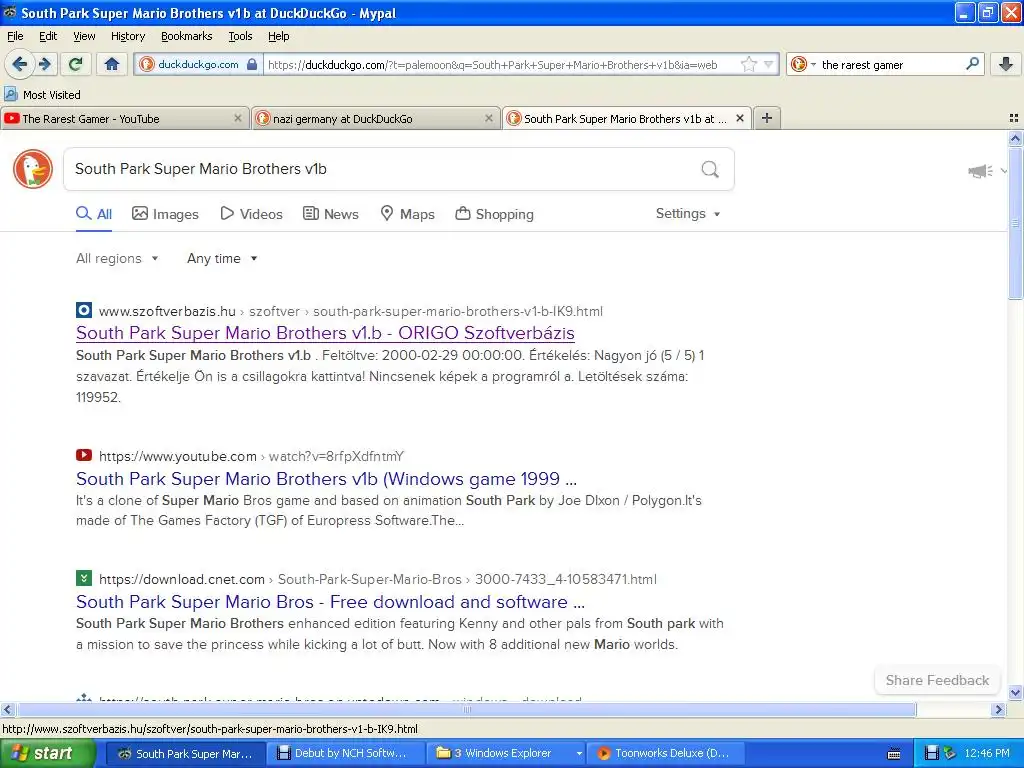Image resolution: width=1024 pixels, height=768 pixels.
Task: Click the YouTube result favicon
Action: [84, 455]
